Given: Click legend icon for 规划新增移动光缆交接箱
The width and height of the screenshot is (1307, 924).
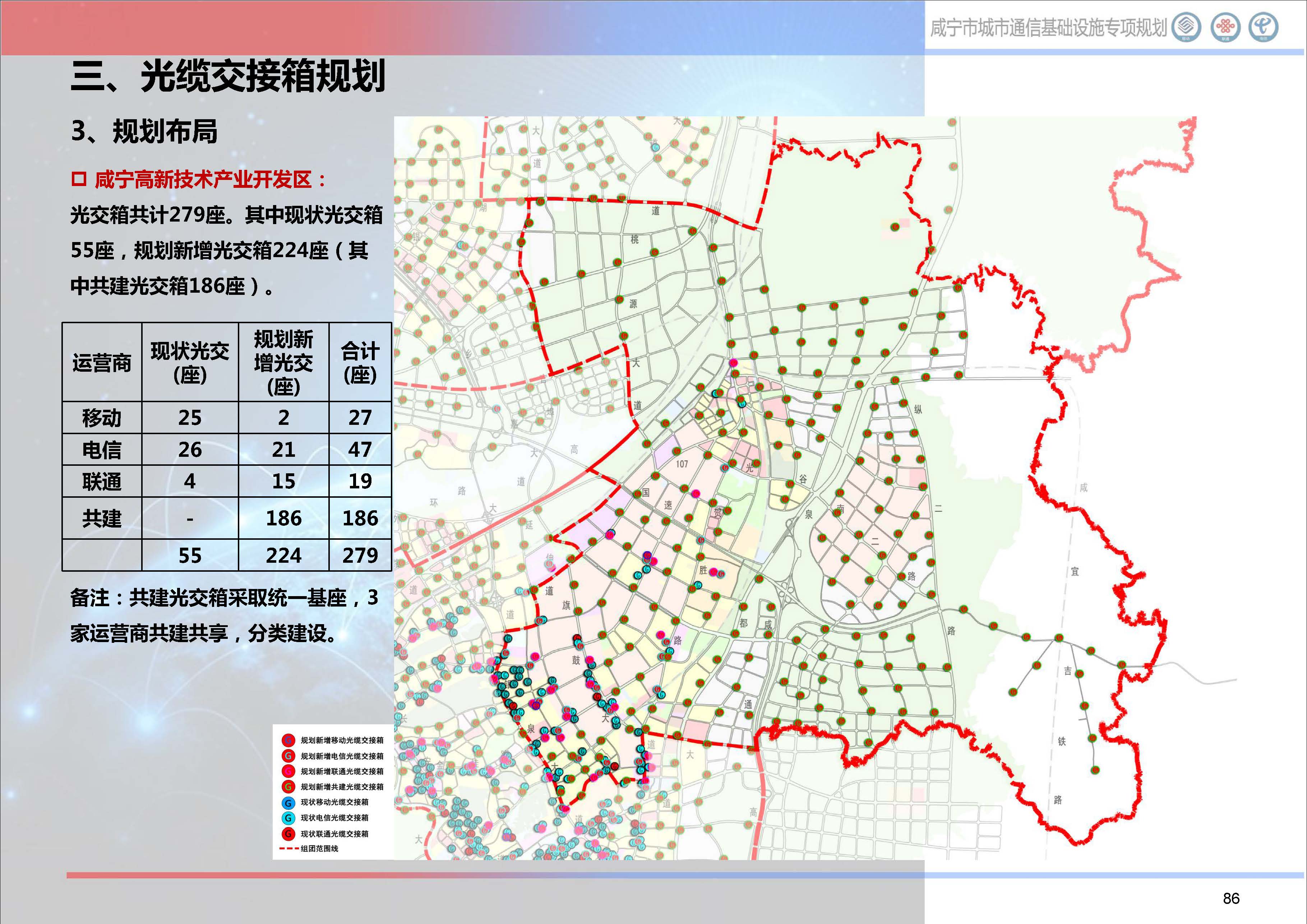Looking at the screenshot, I should (288, 740).
